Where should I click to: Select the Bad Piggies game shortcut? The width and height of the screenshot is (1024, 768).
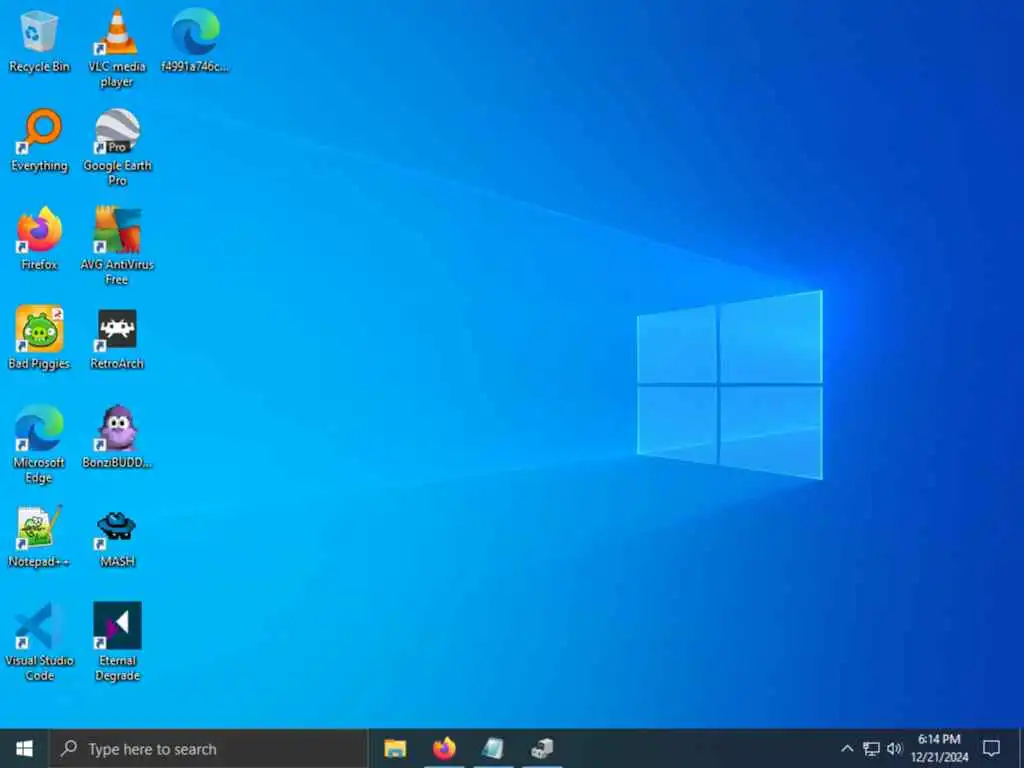pos(39,338)
